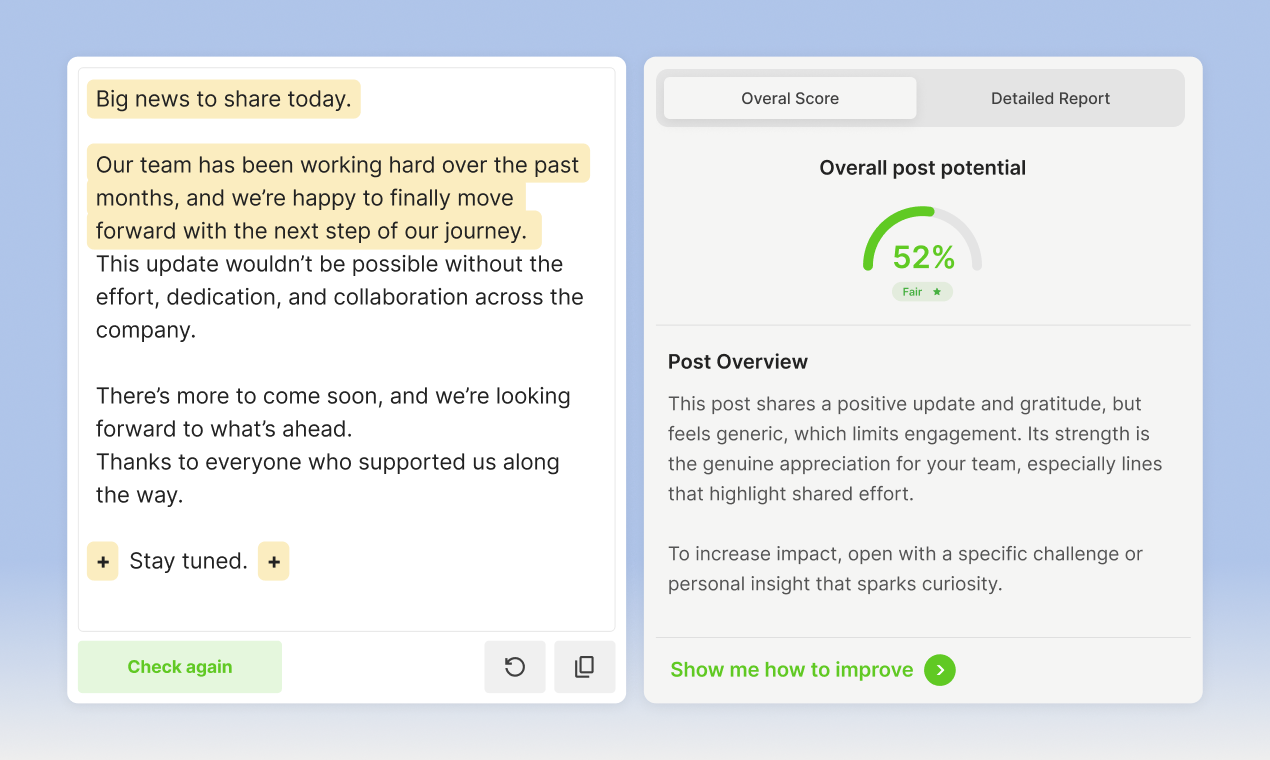Switch to the Detailed Report tab
This screenshot has height=760, width=1270.
[x=1050, y=98]
